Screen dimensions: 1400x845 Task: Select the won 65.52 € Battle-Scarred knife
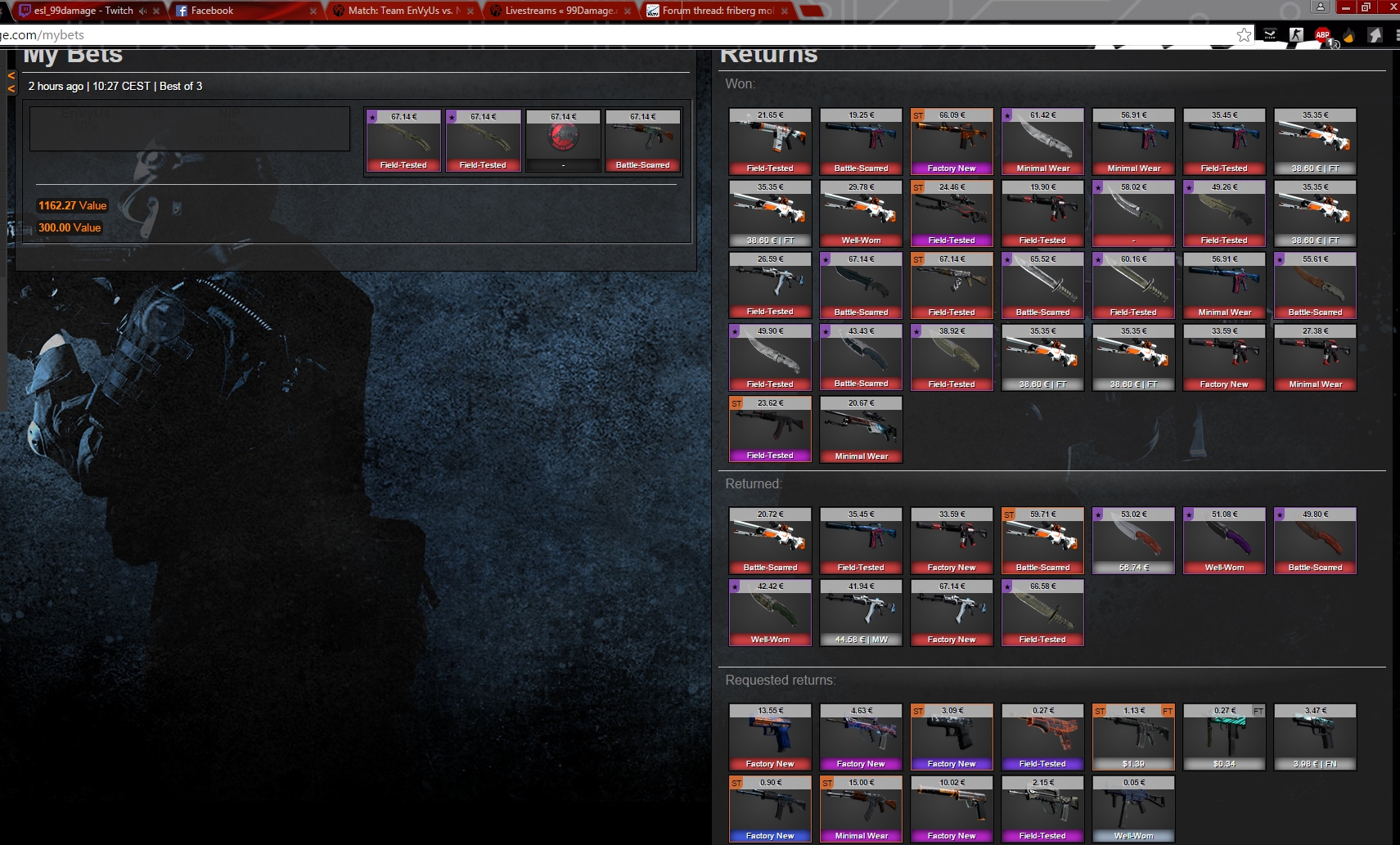pos(1042,285)
